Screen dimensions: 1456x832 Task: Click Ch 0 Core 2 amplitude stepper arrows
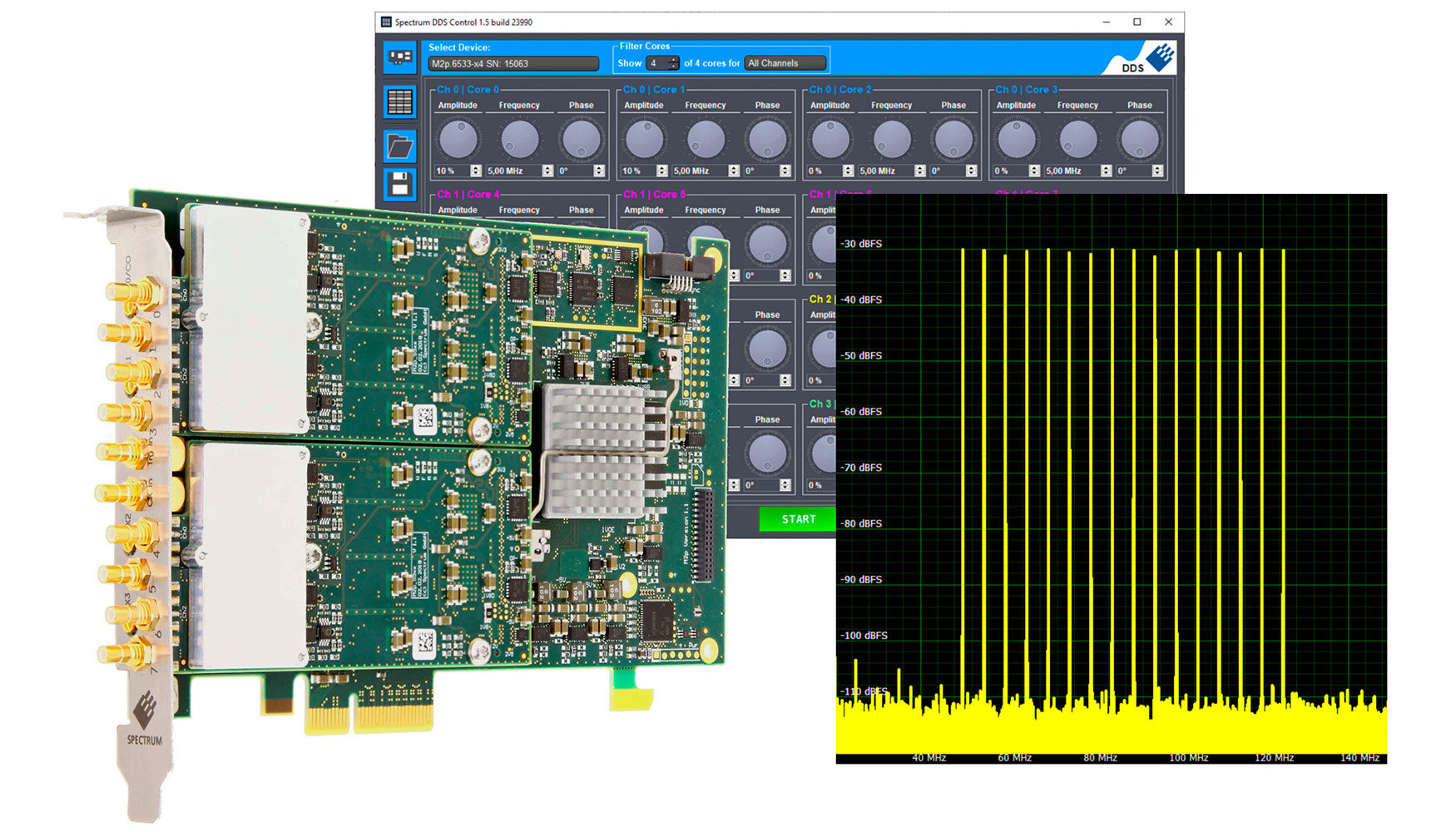pos(848,171)
